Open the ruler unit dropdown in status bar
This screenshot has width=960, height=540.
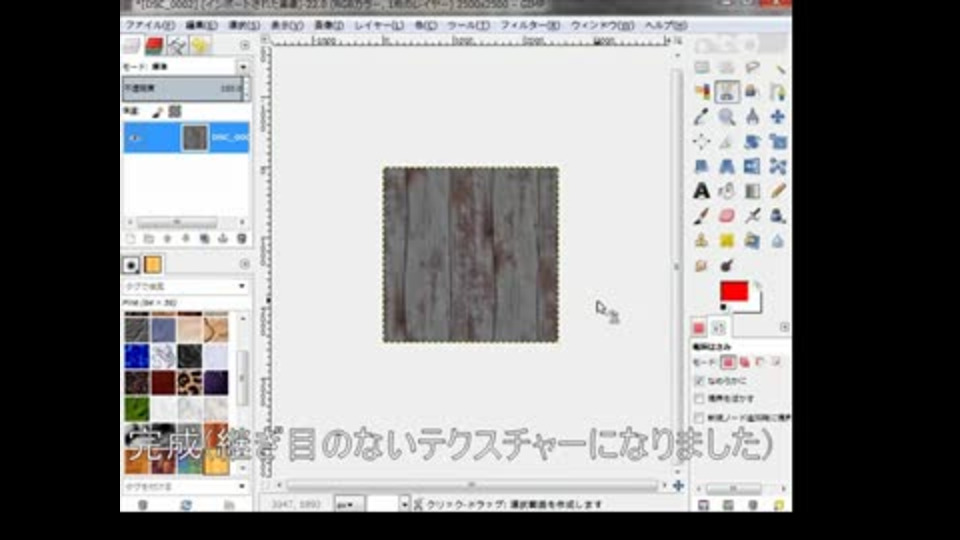point(350,504)
